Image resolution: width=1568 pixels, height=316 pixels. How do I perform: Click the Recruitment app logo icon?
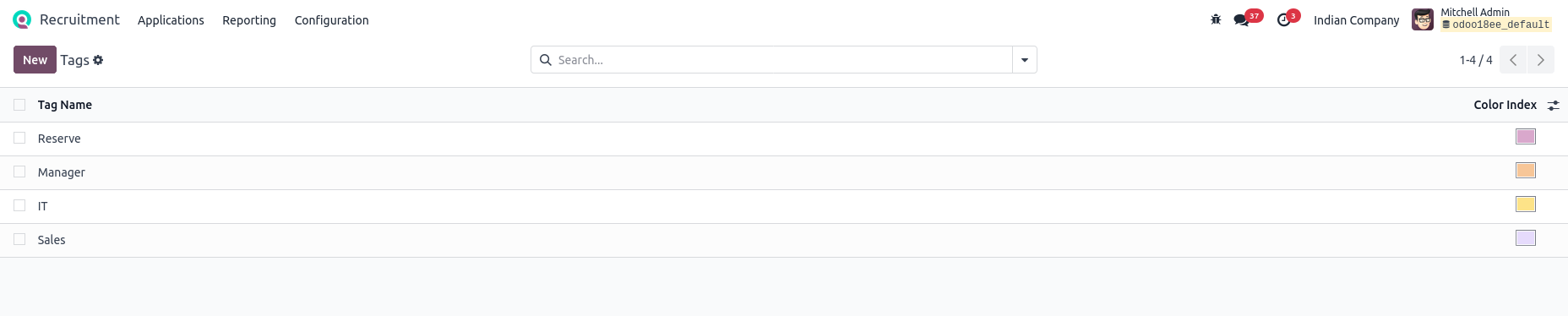tap(22, 19)
